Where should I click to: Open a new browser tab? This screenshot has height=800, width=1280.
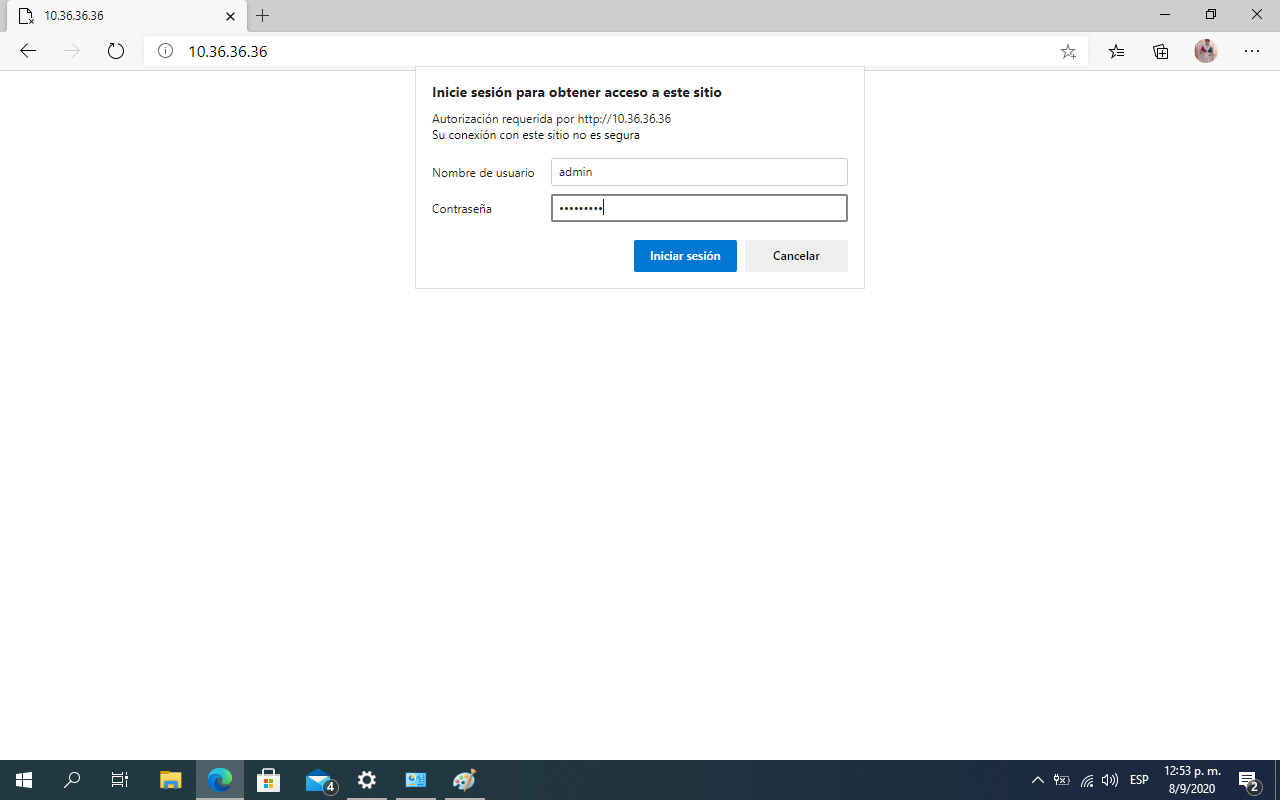262,16
